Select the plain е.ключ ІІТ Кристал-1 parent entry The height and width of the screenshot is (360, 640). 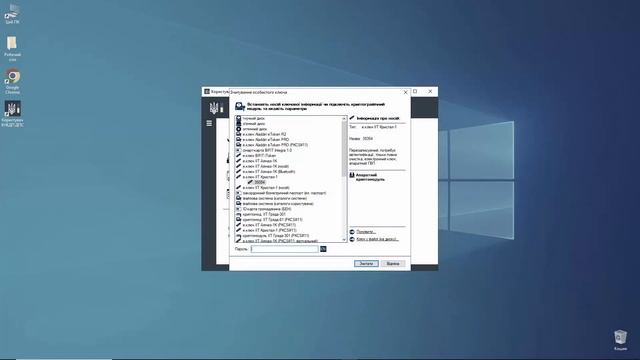pyautogui.click(x=260, y=177)
